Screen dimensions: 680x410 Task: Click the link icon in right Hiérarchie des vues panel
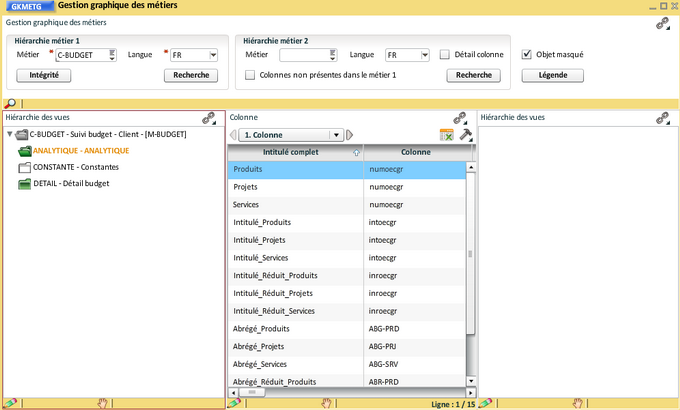pos(661,118)
